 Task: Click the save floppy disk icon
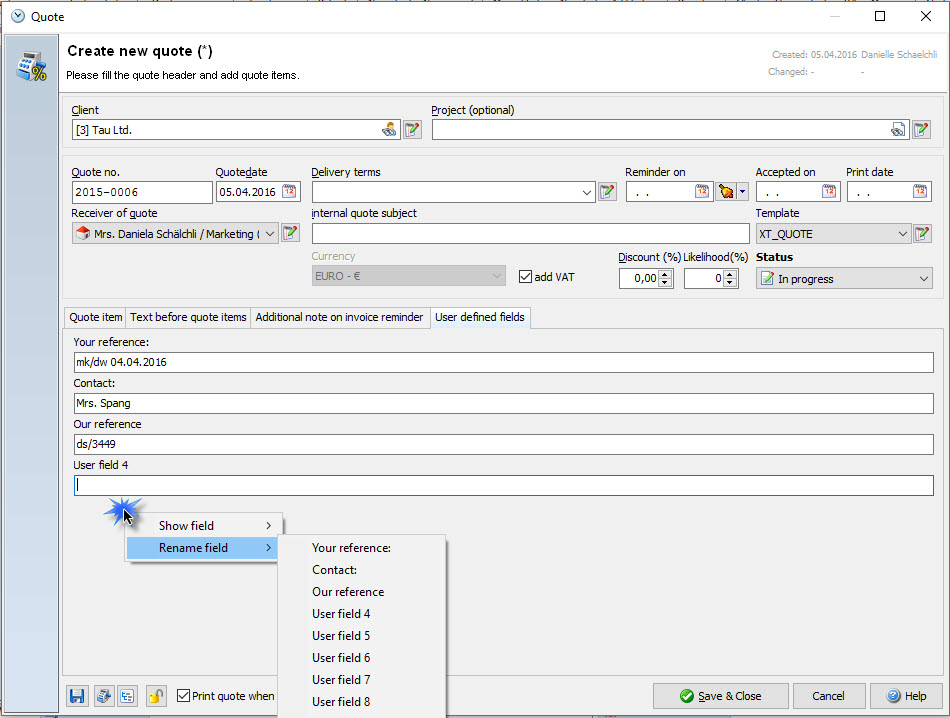77,696
